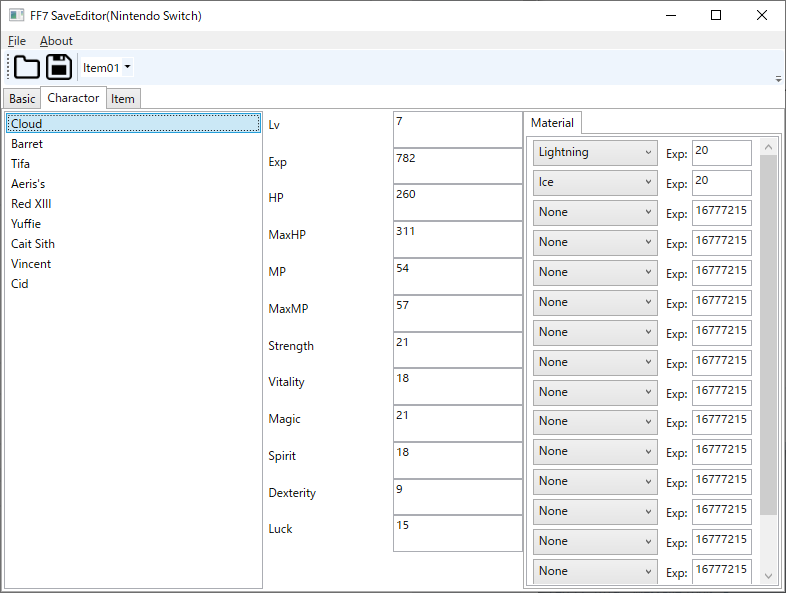Image resolution: width=786 pixels, height=593 pixels.
Task: Click the app icon in title bar
Action: coord(16,16)
